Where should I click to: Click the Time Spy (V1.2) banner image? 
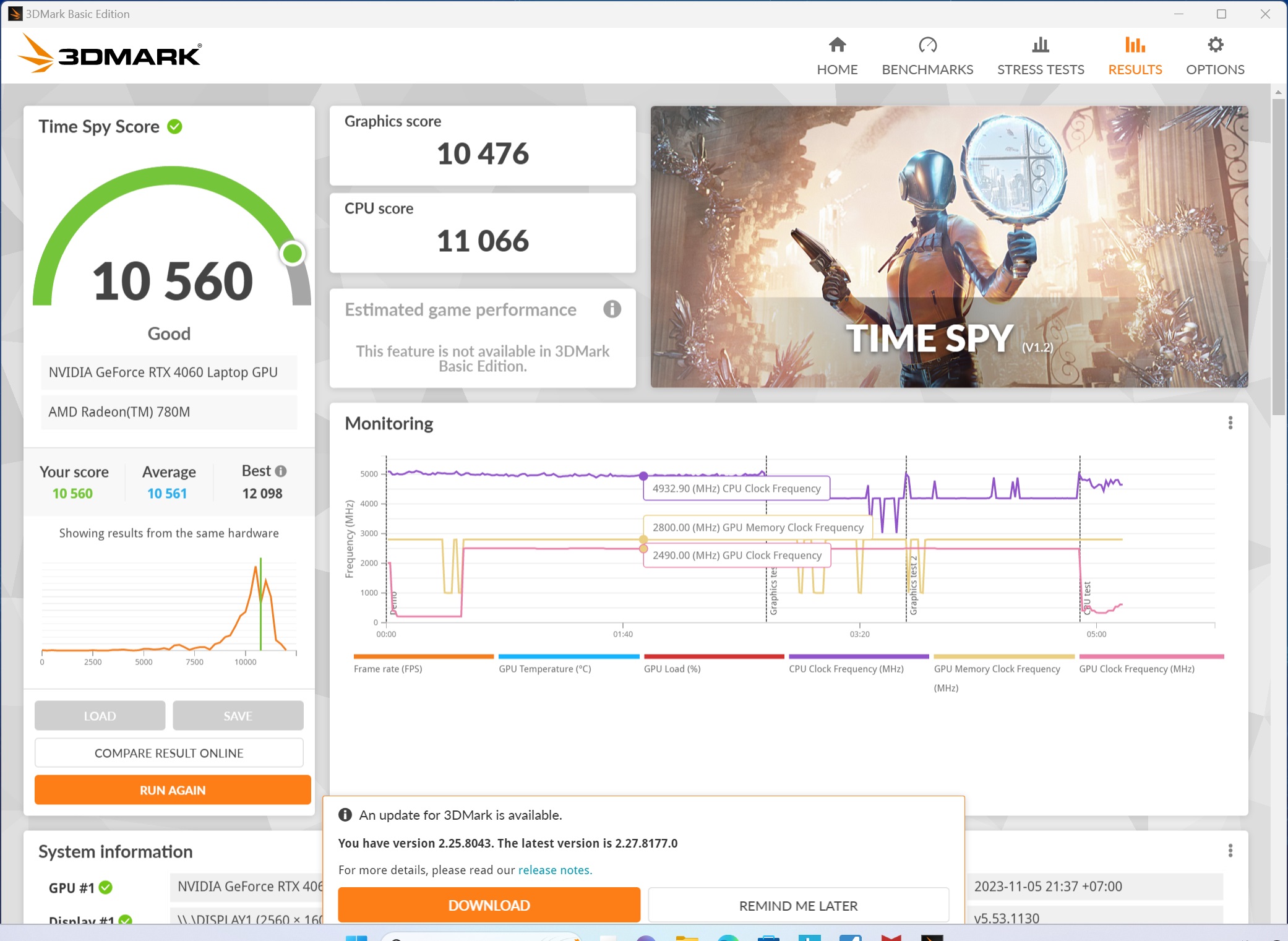click(949, 247)
